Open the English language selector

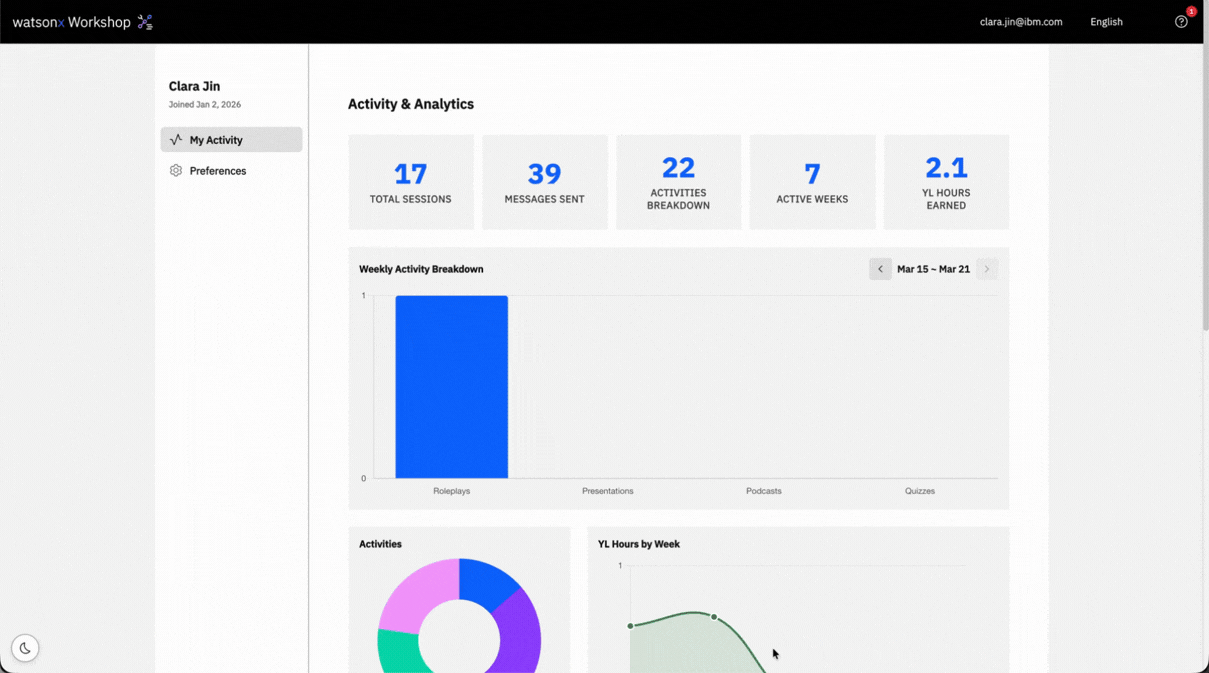(1106, 22)
